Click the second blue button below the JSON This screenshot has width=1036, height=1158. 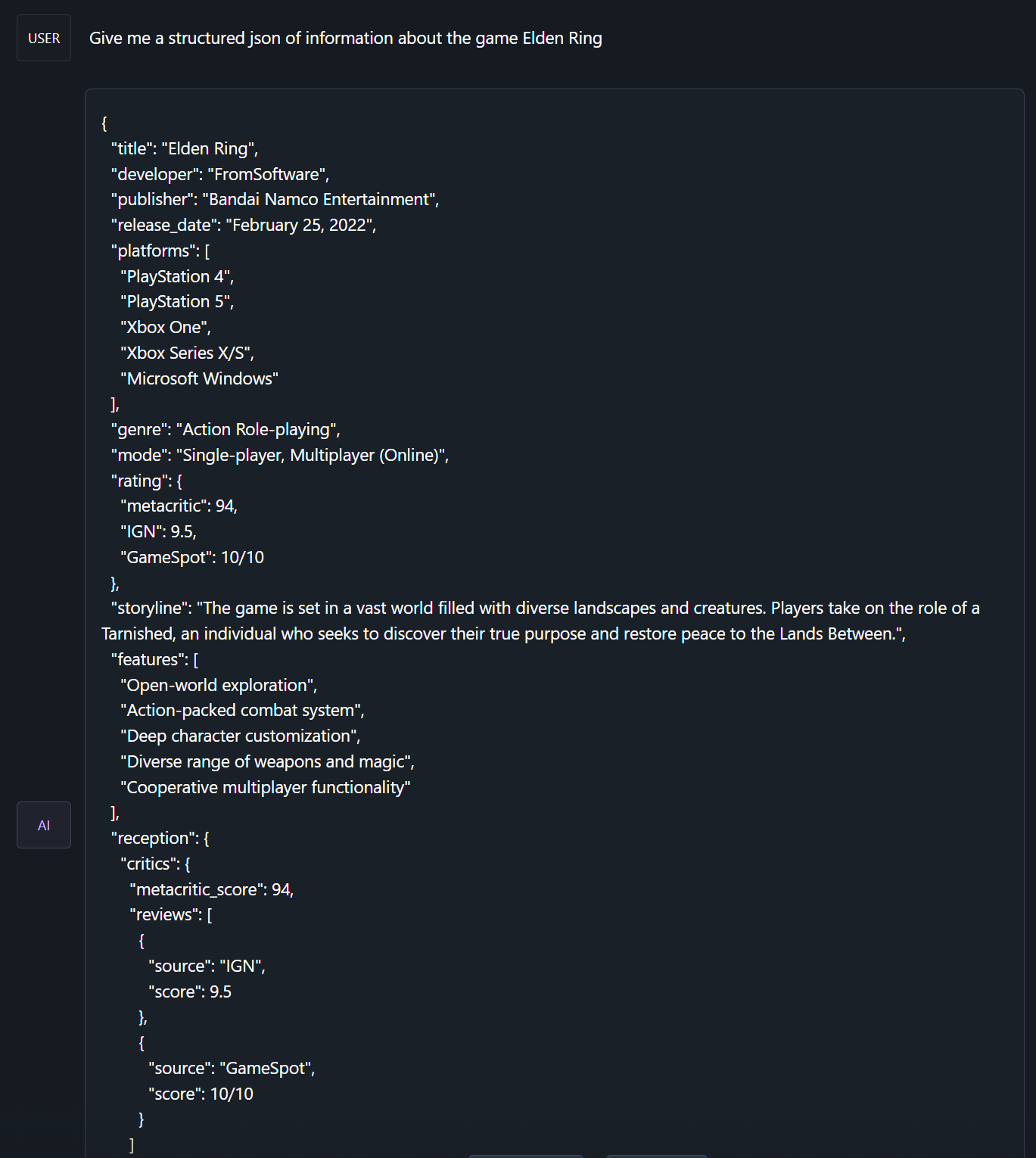[655, 1154]
